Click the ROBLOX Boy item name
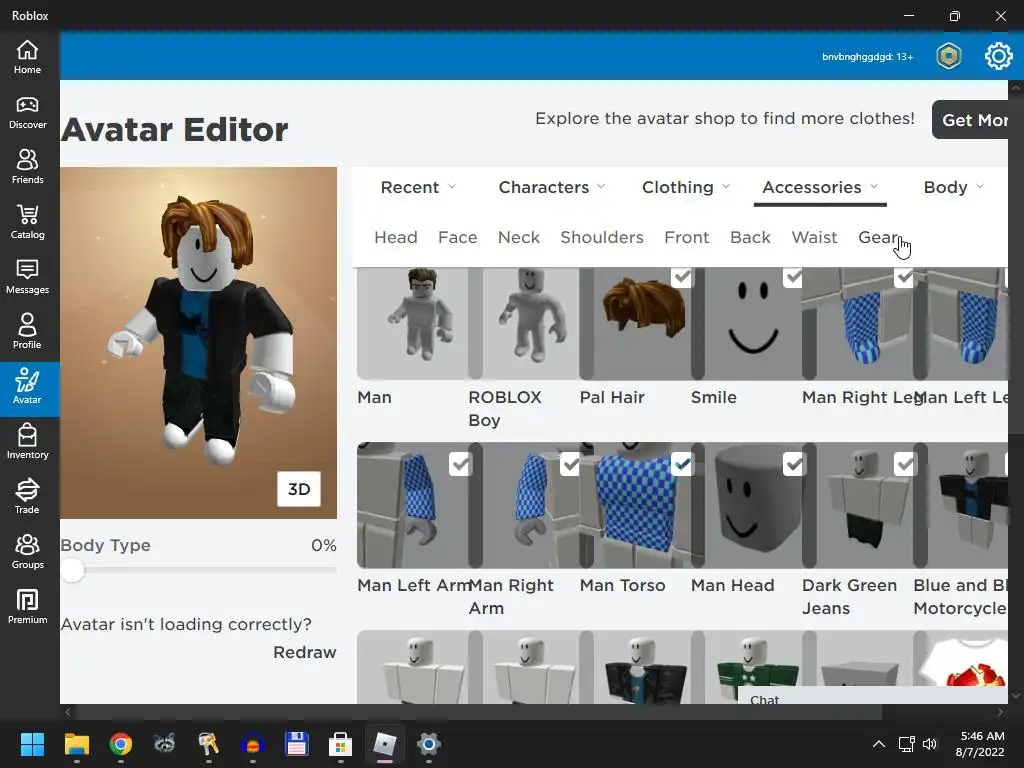 [x=505, y=409]
